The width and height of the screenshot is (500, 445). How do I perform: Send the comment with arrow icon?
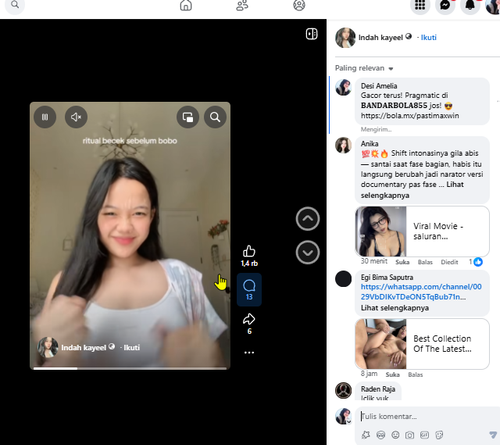493,434
